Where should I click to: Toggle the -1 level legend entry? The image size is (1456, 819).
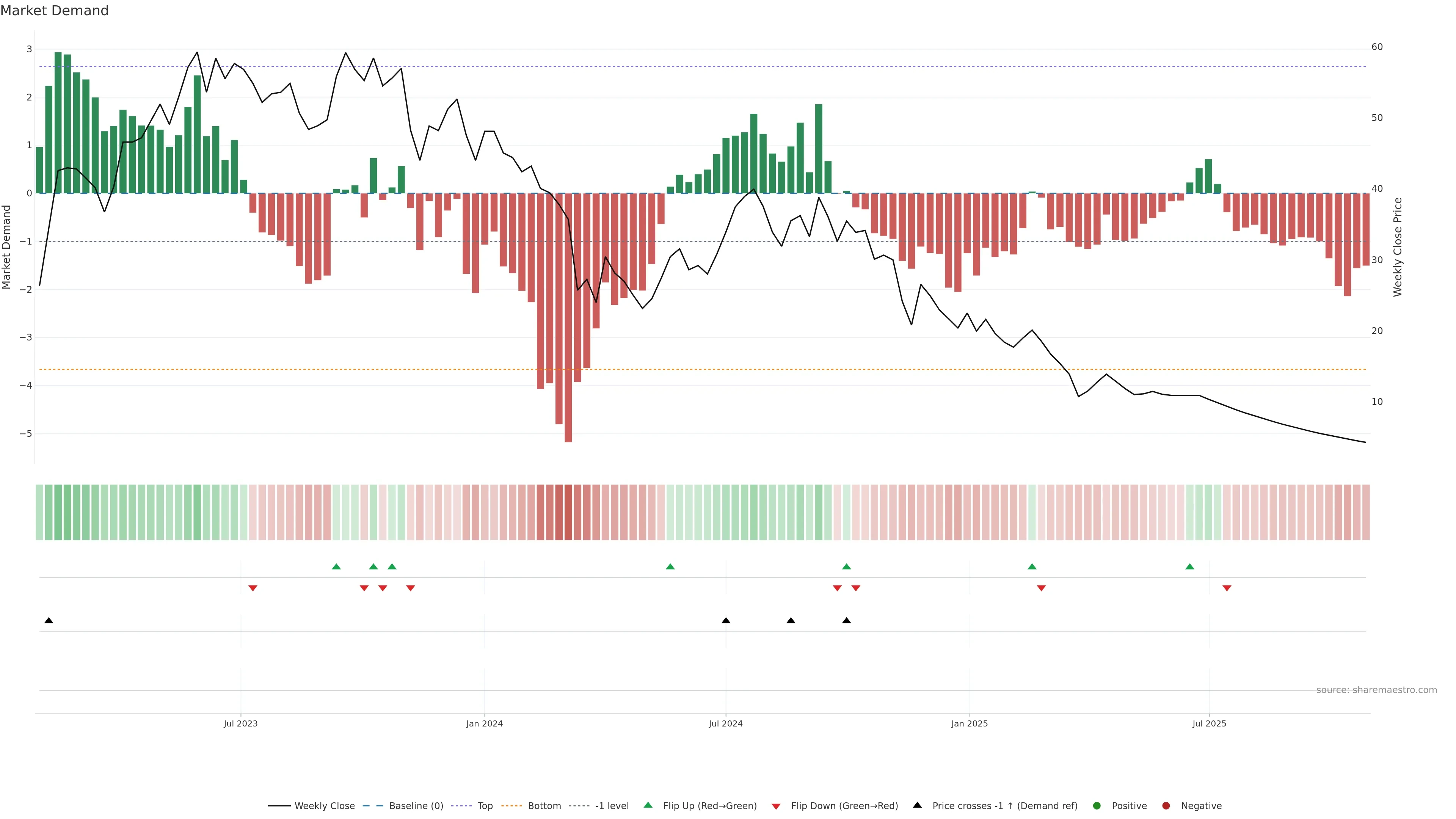click(x=612, y=805)
